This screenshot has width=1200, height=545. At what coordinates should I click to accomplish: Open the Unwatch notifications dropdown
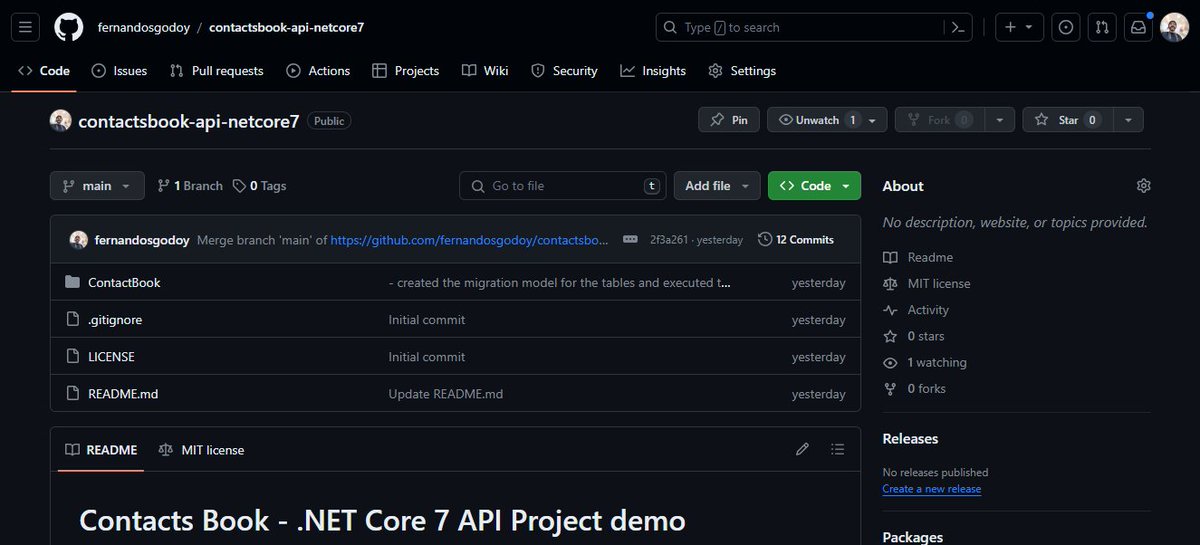tap(827, 120)
